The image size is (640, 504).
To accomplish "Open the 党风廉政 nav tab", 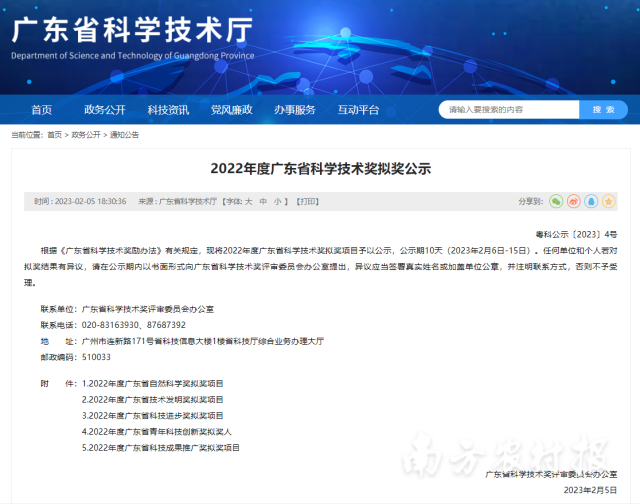I will click(231, 109).
